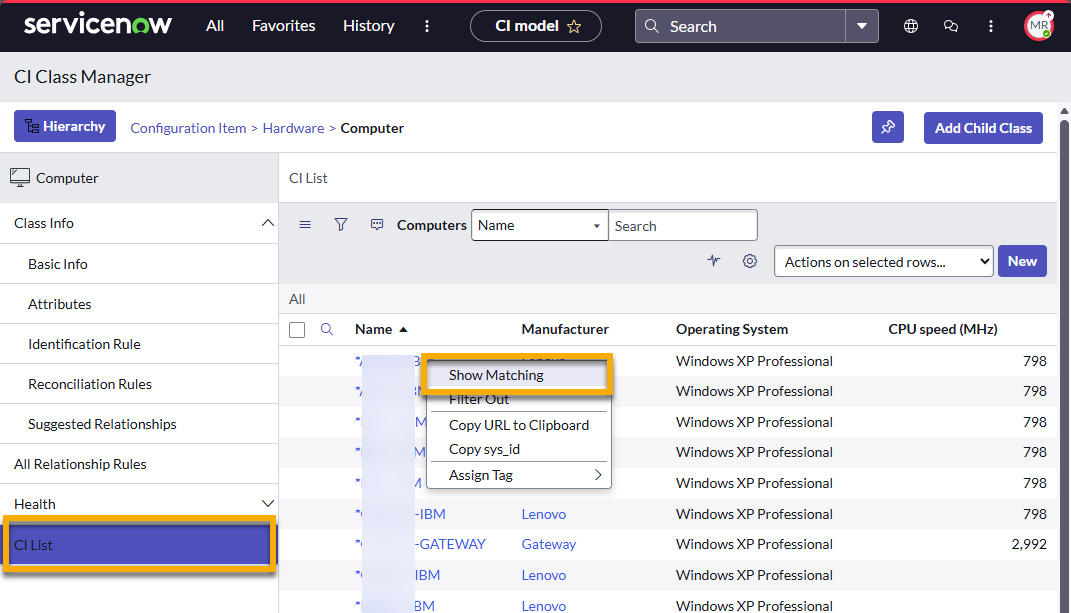Favorite CI model with the star icon

[574, 26]
